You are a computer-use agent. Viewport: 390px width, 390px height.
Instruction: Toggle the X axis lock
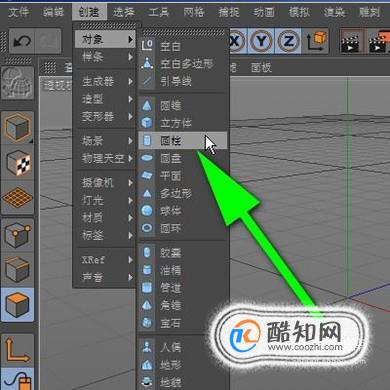tap(236, 41)
